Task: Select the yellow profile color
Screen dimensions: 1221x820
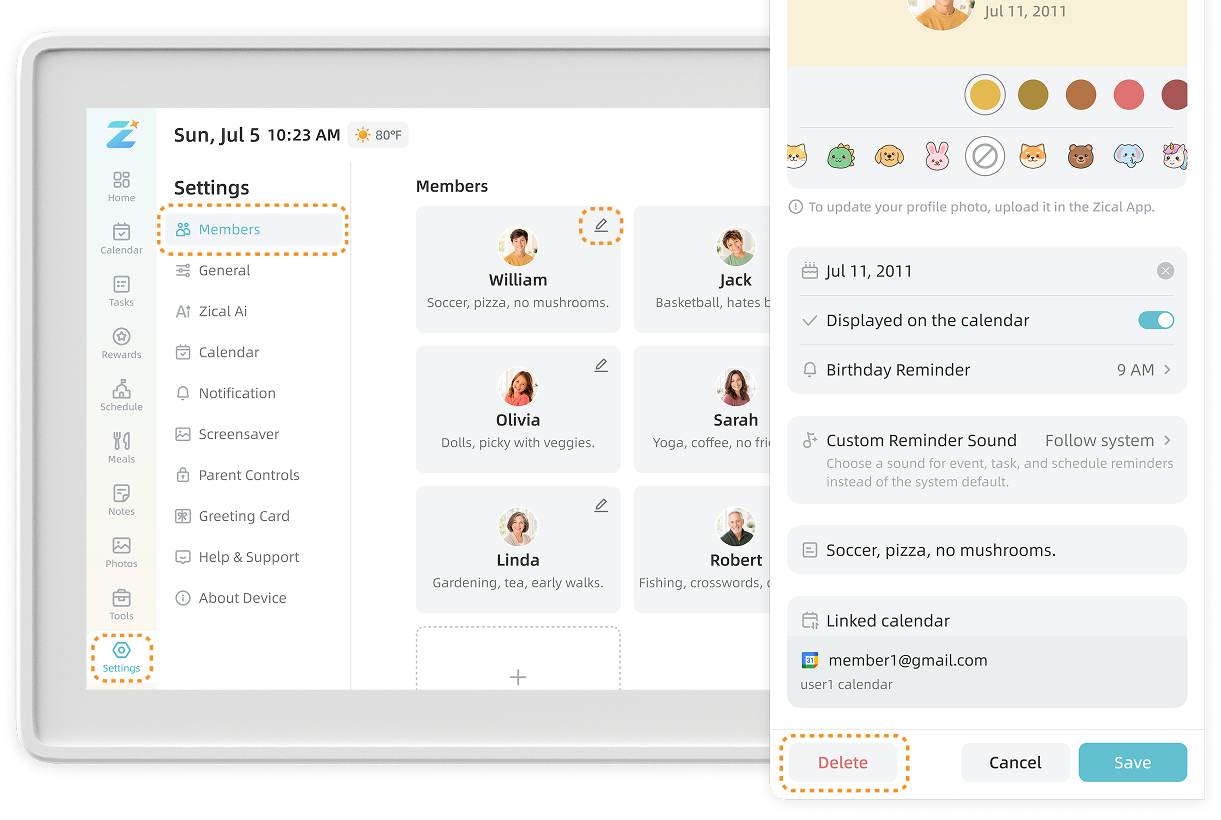Action: [985, 95]
